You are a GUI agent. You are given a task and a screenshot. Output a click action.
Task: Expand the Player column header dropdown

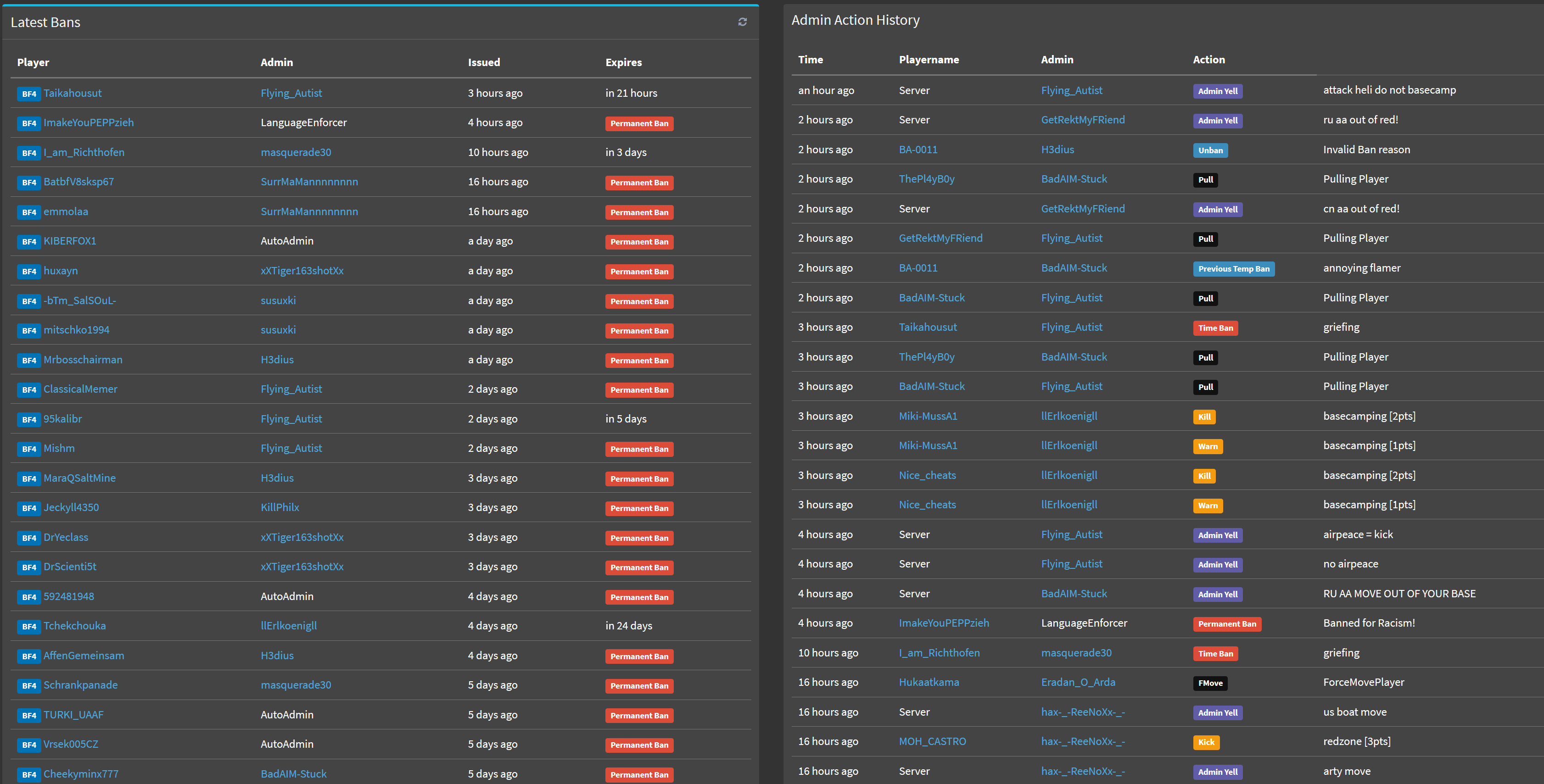pyautogui.click(x=34, y=62)
